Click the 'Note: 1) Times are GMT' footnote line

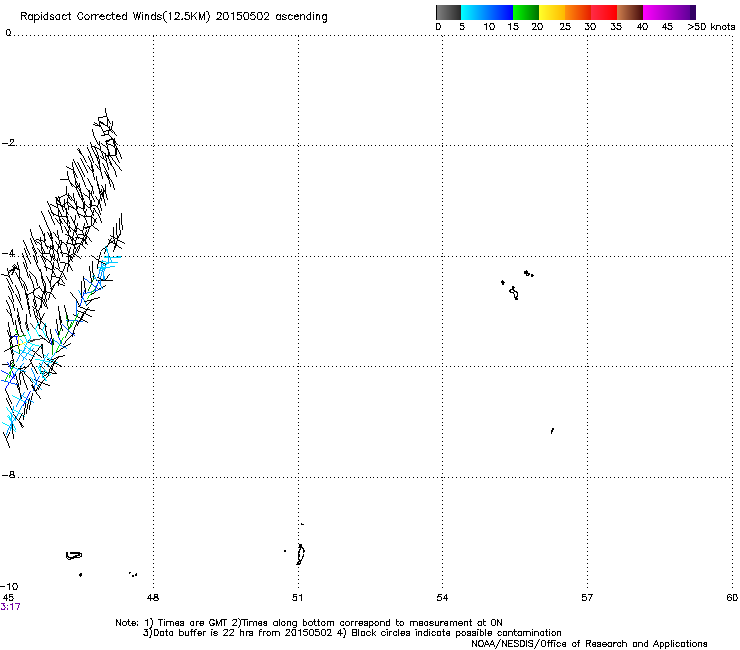pos(309,623)
